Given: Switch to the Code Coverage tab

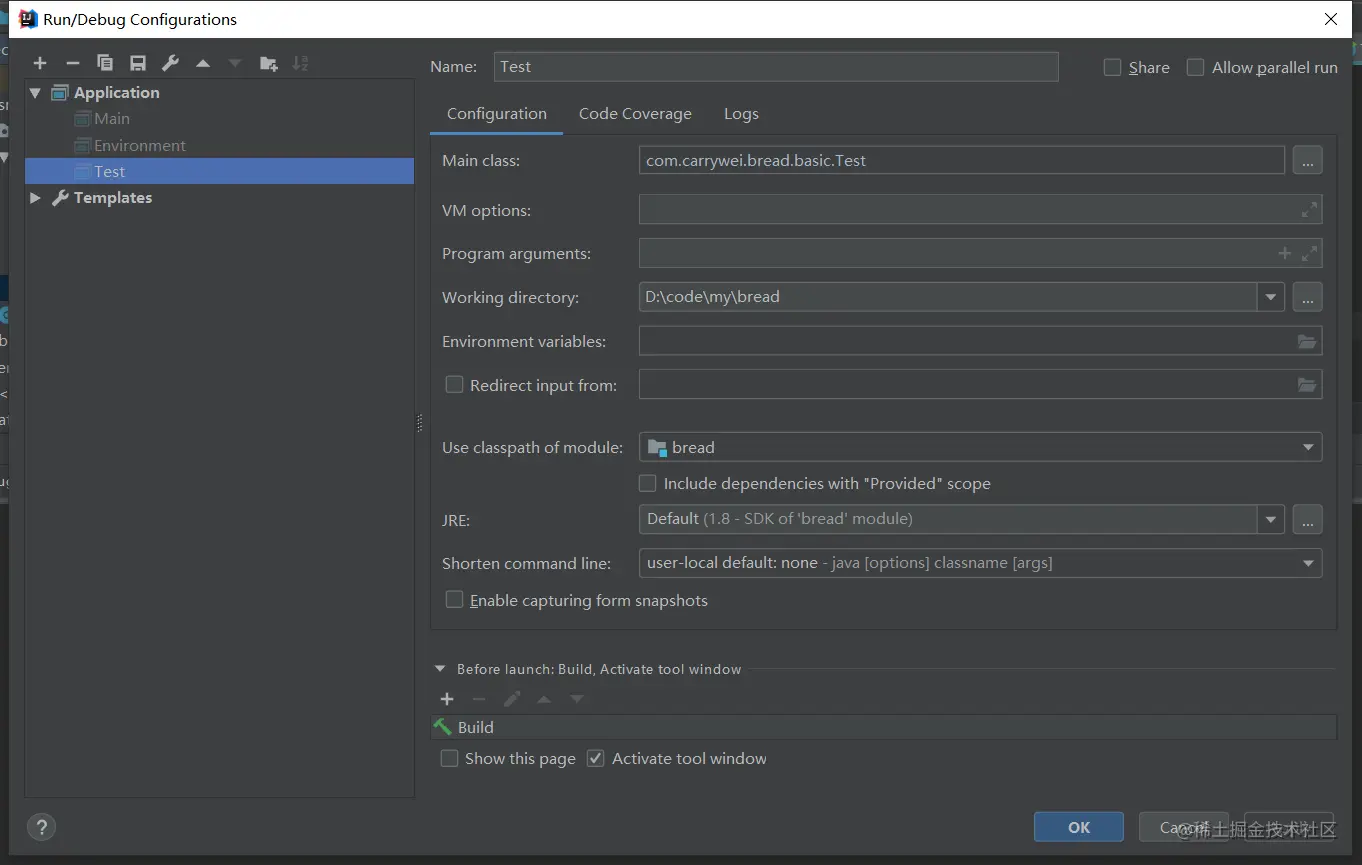Looking at the screenshot, I should click(635, 113).
